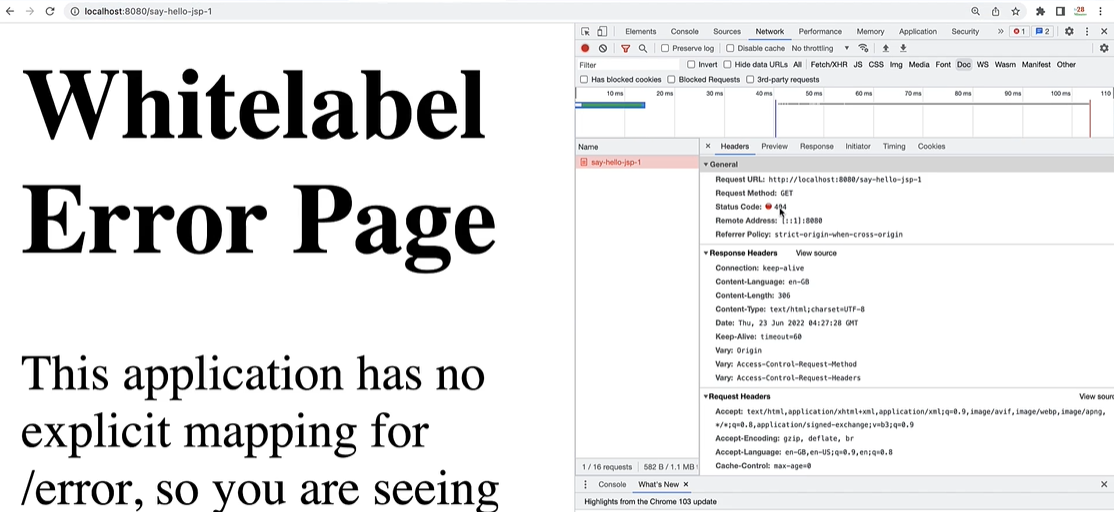Show All request types filter
The image size is (1114, 512).
(797, 65)
